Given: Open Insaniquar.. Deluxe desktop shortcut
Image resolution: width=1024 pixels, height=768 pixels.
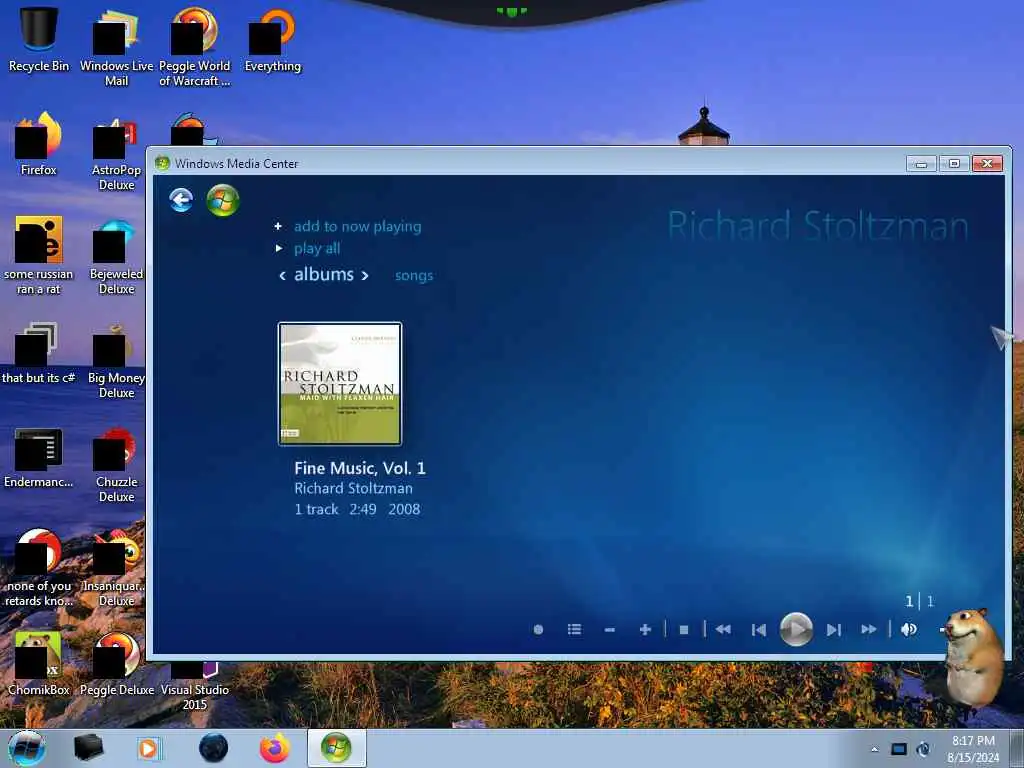Looking at the screenshot, I should [x=116, y=568].
